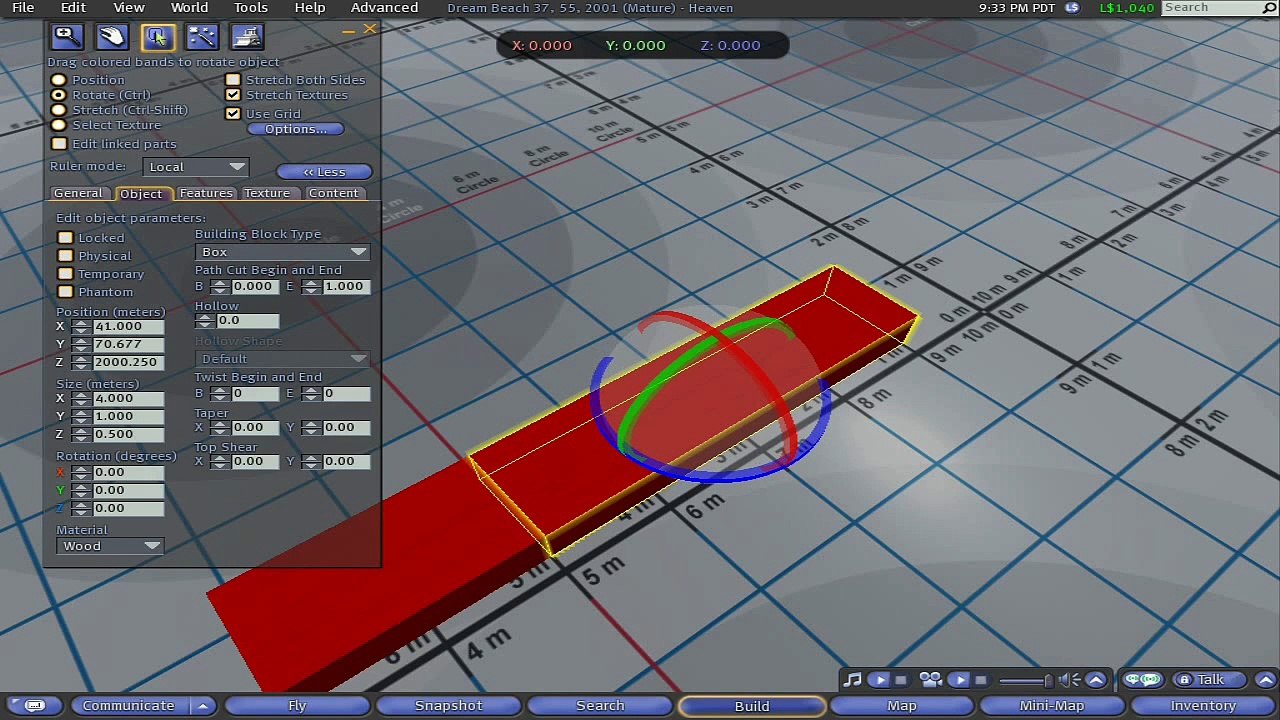Close the build tools panel

(x=369, y=30)
